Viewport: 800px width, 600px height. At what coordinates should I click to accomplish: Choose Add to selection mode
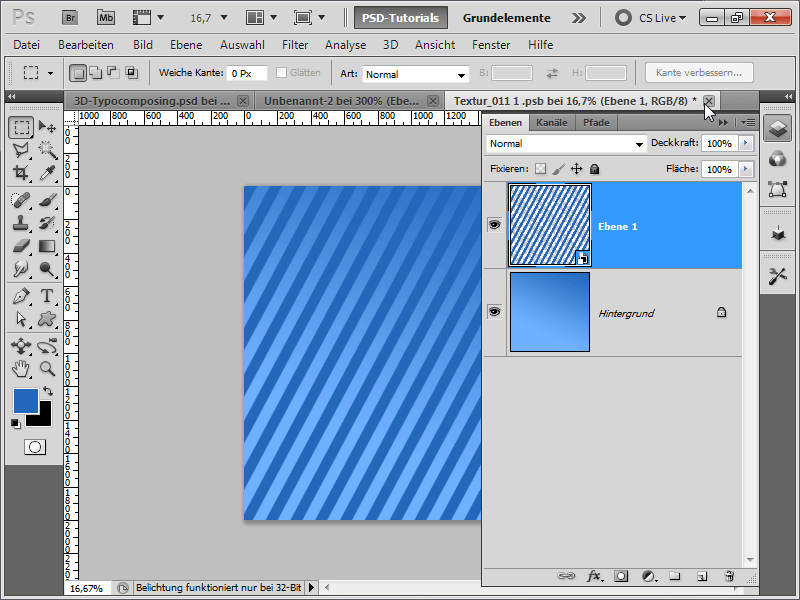click(95, 73)
